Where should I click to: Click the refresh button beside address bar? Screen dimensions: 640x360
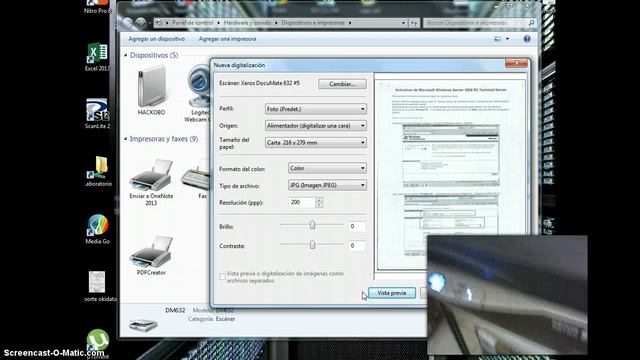tap(414, 23)
